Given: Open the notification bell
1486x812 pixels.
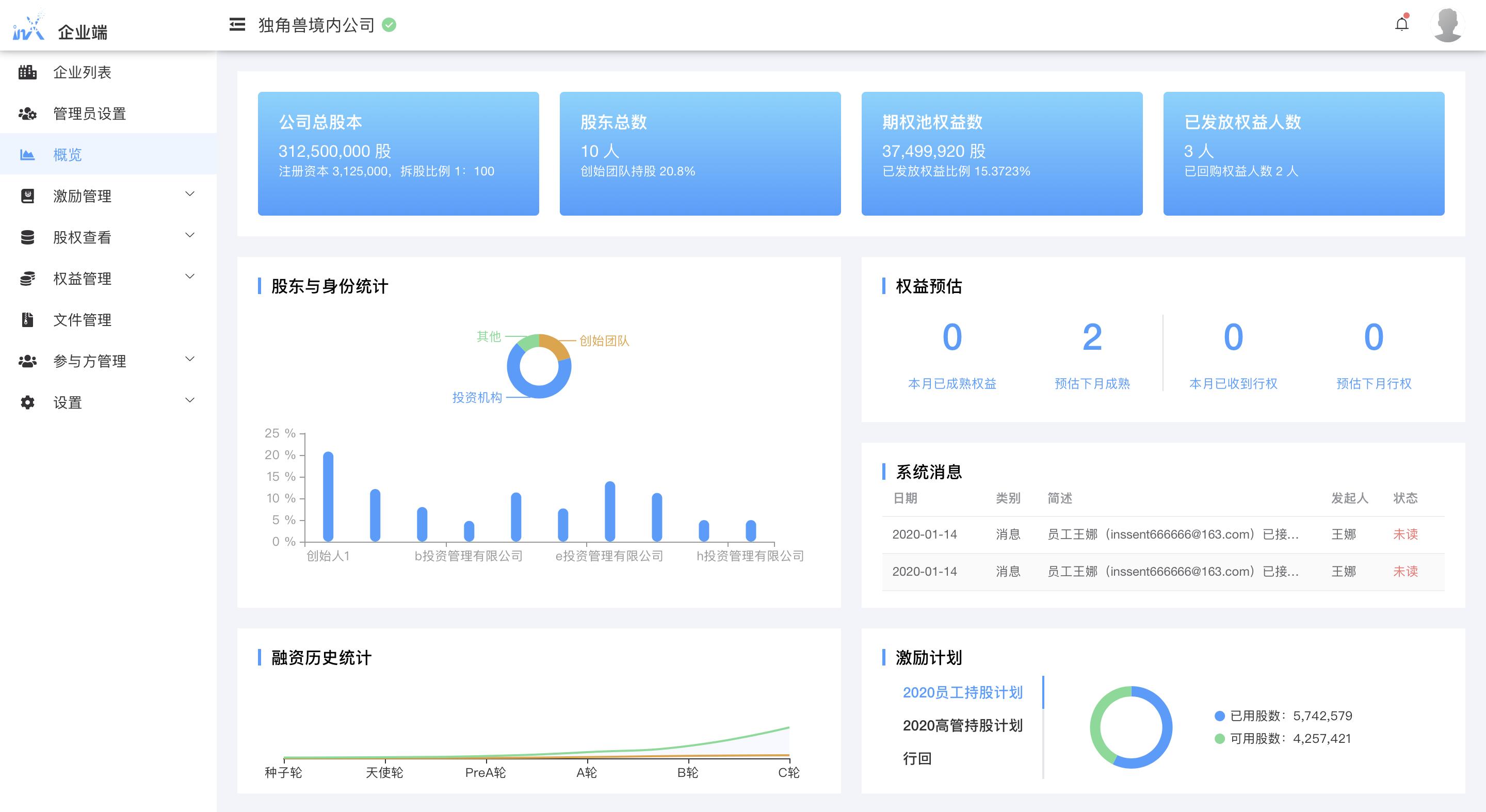Looking at the screenshot, I should click(x=1402, y=24).
